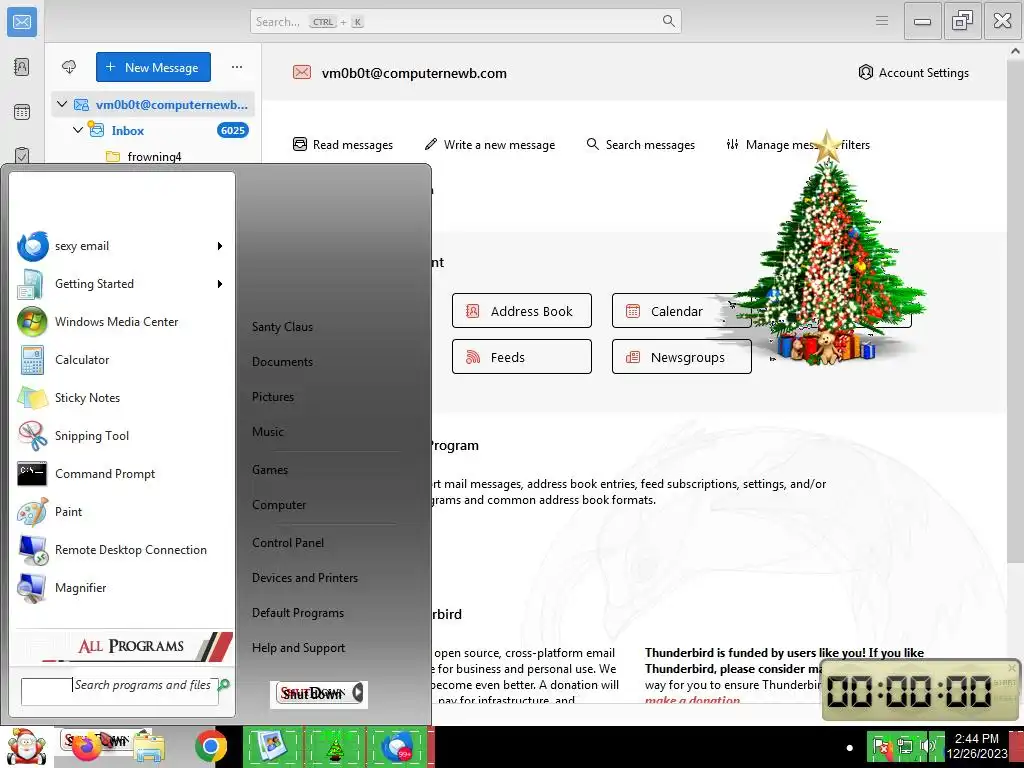The width and height of the screenshot is (1024, 768).
Task: Collapse the Inbox folder chevron
Action: click(x=78, y=130)
